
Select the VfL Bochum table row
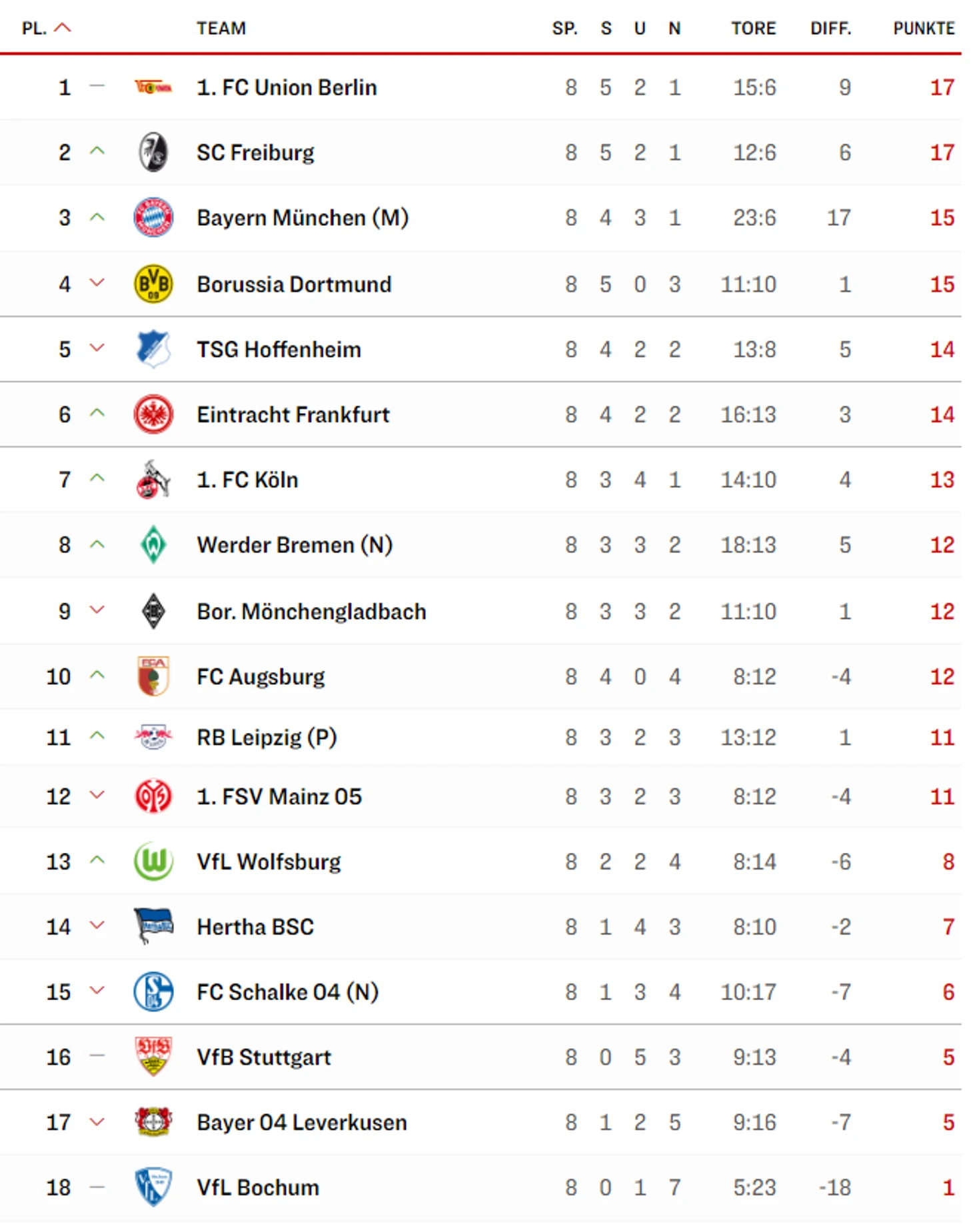[x=481, y=1187]
